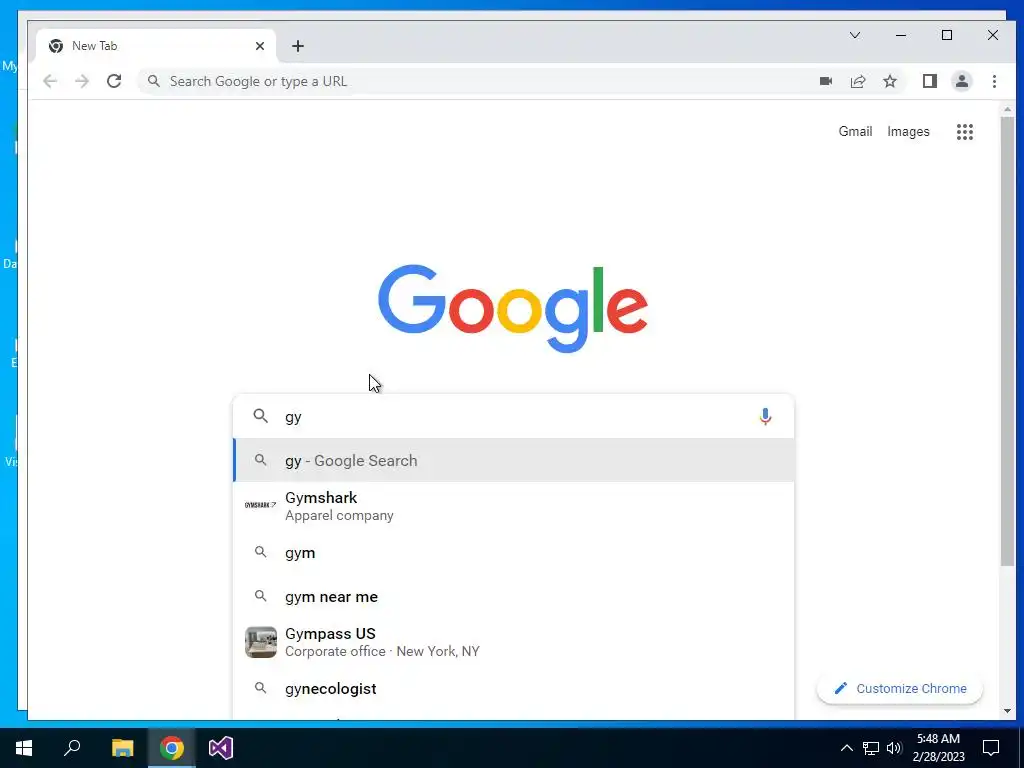Image resolution: width=1024 pixels, height=768 pixels.
Task: Reload the page with the refresh icon
Action: (x=114, y=81)
